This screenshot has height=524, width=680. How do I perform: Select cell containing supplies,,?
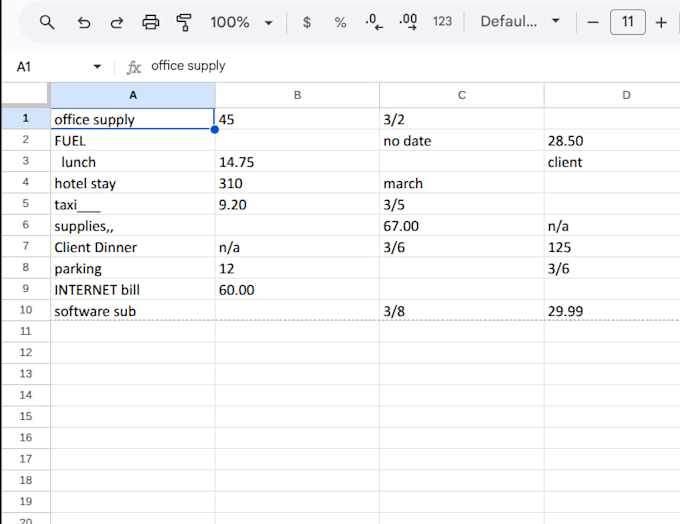coord(133,225)
